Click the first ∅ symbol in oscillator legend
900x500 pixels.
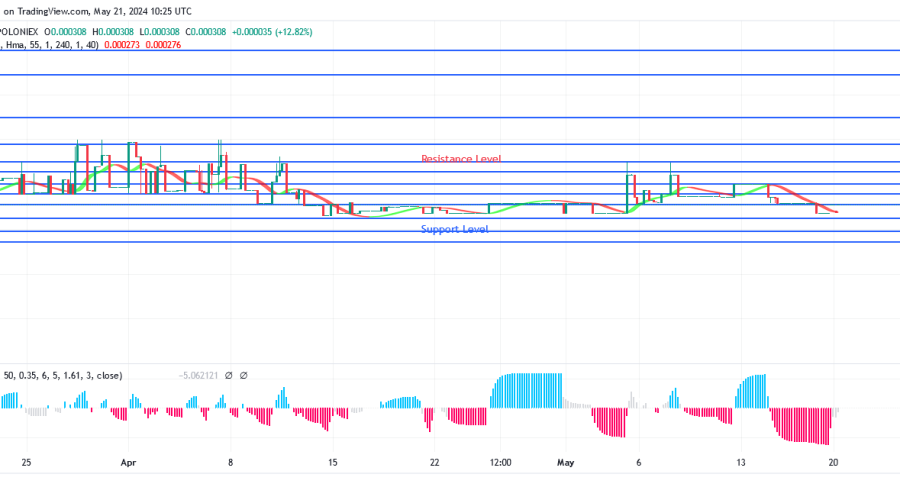pyautogui.click(x=229, y=376)
